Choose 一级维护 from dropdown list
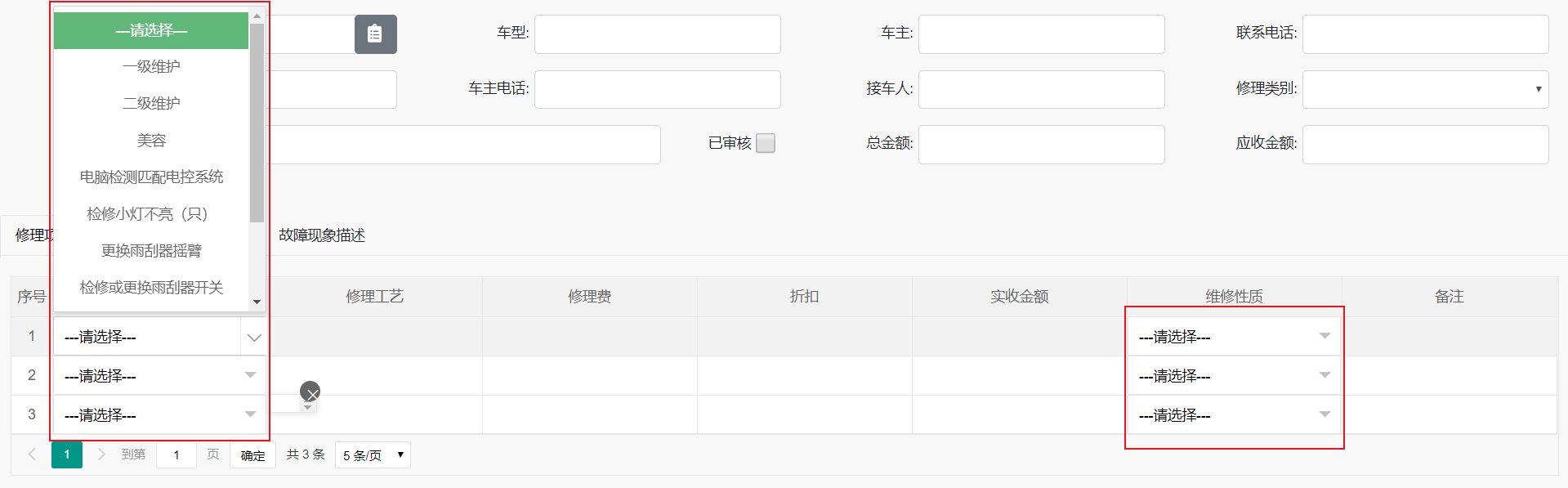This screenshot has width=1568, height=488. pos(151,66)
